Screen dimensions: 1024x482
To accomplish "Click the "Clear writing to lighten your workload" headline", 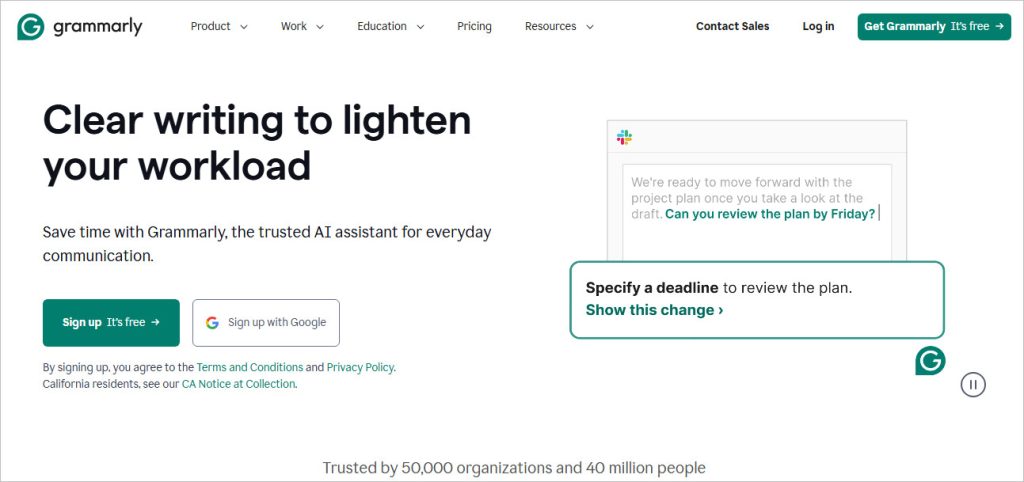I will pos(257,142).
